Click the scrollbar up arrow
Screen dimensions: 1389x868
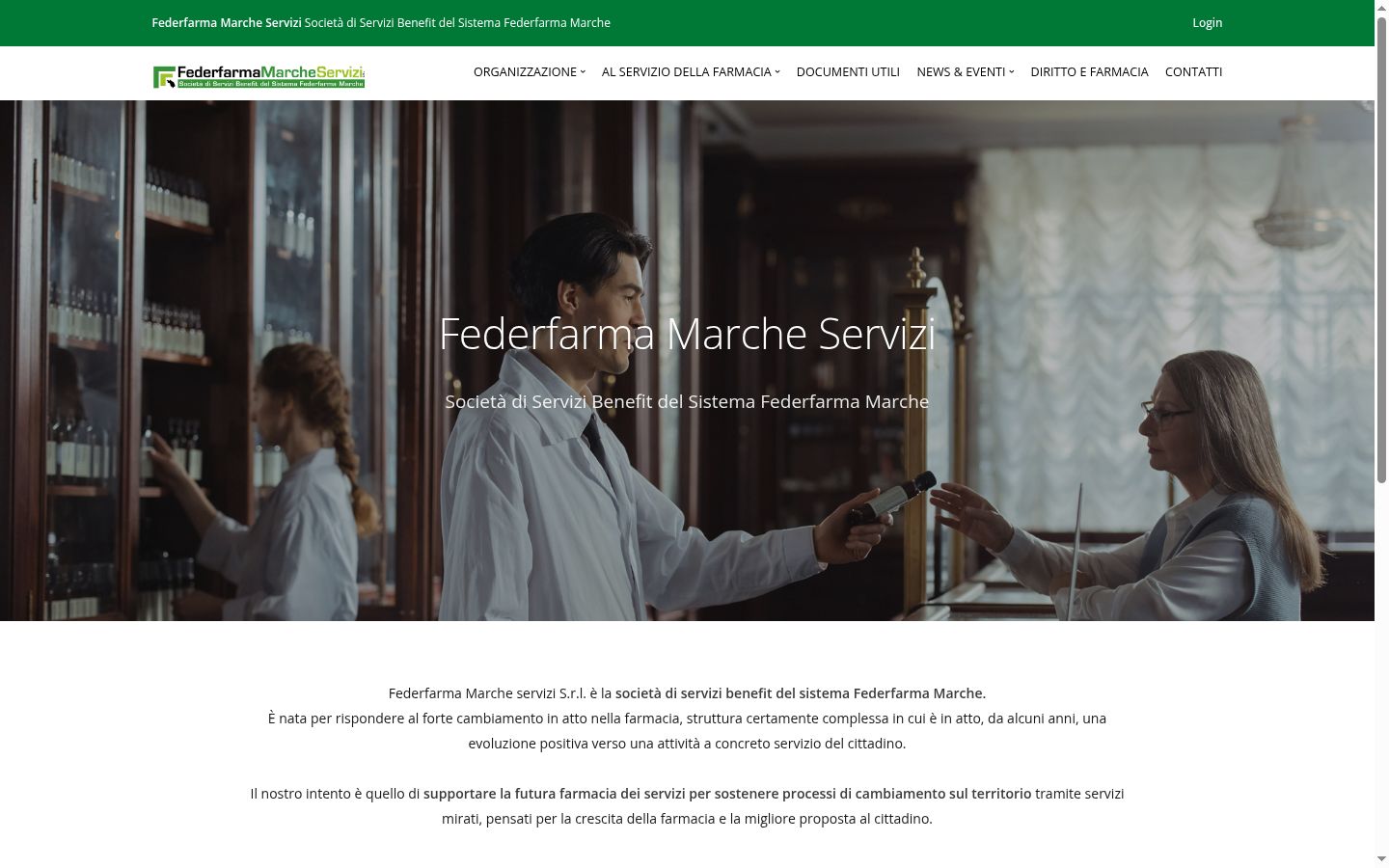tap(1381, 7)
